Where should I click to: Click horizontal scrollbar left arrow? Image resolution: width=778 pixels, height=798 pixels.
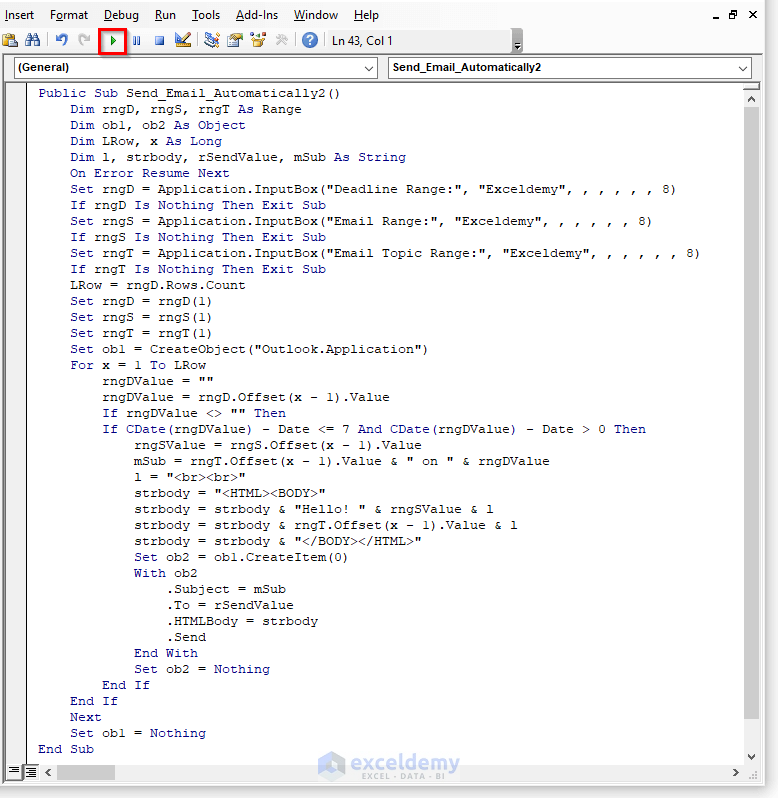pos(48,773)
